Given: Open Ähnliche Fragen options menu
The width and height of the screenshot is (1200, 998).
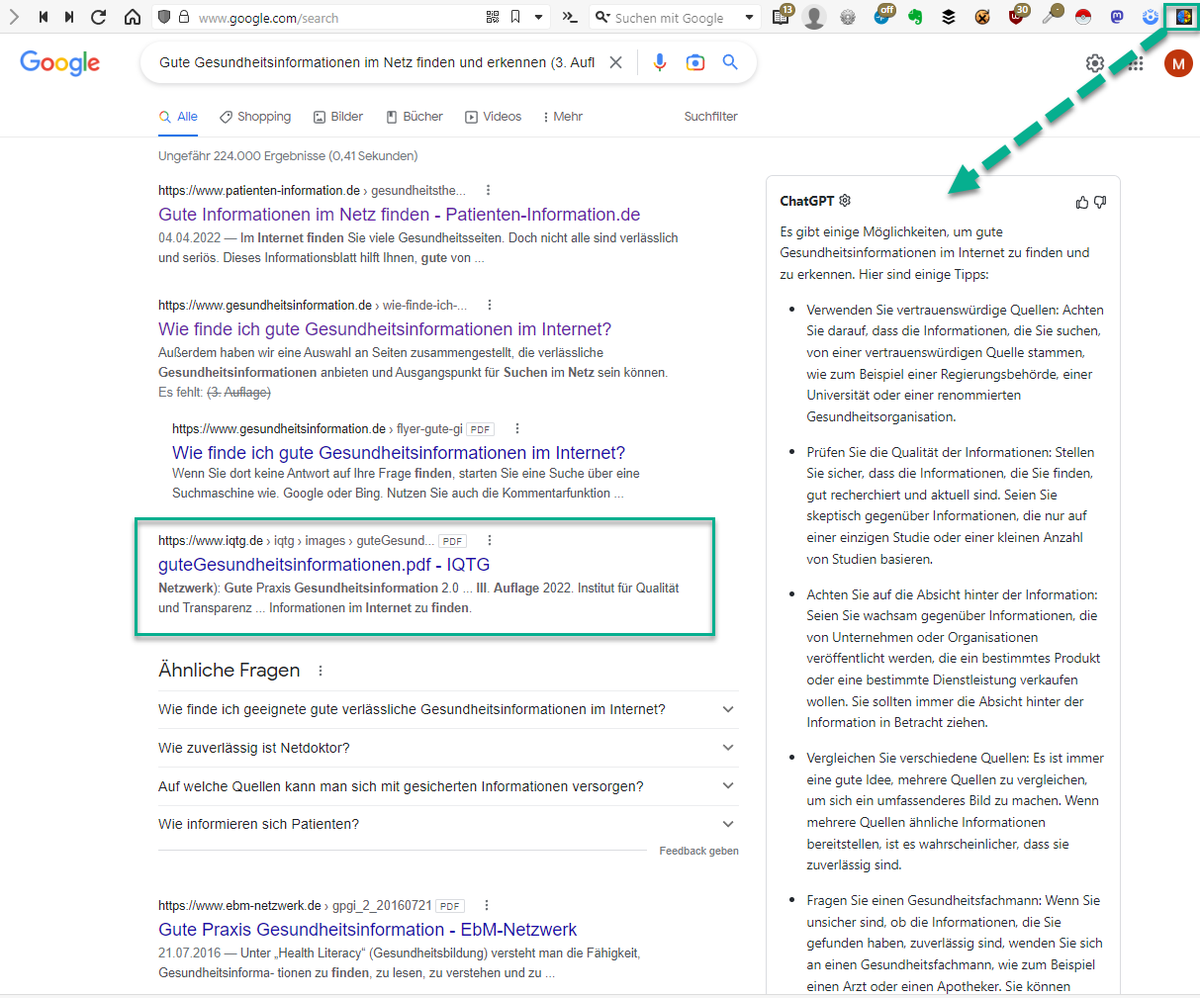Looking at the screenshot, I should coord(320,671).
